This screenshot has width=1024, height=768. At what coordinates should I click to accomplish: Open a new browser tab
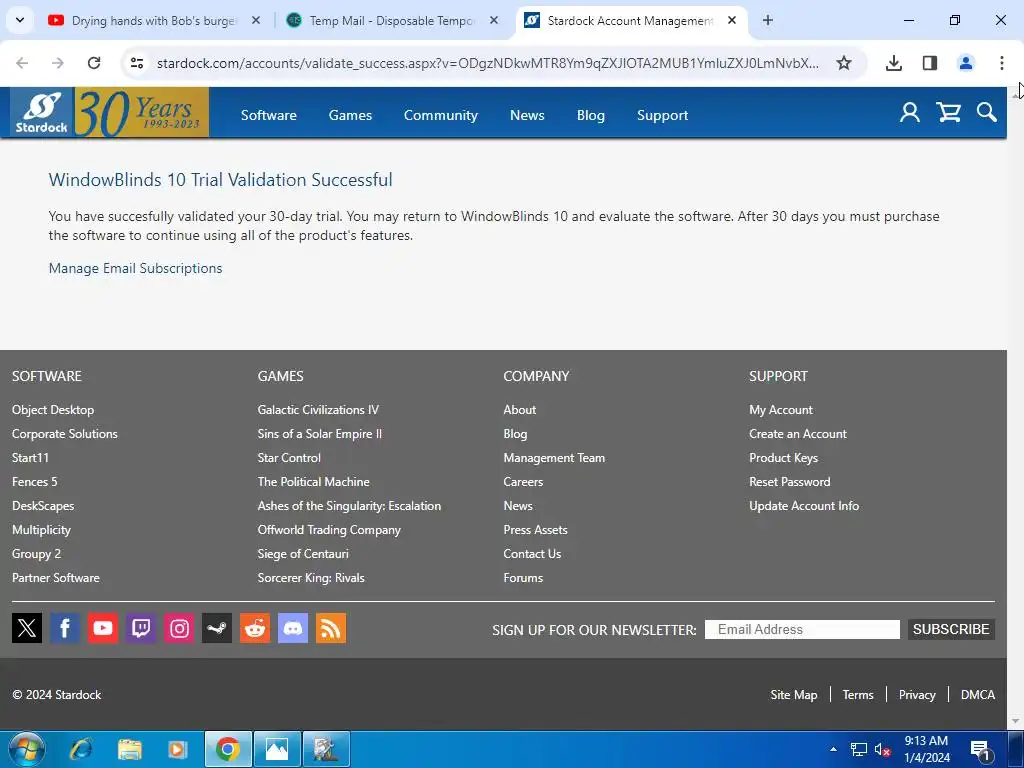tap(768, 20)
